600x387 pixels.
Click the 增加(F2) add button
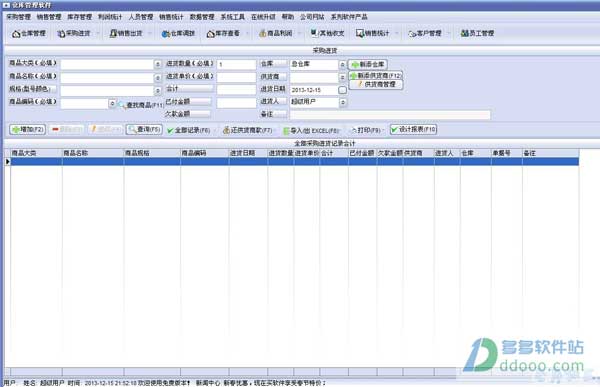tap(28, 129)
